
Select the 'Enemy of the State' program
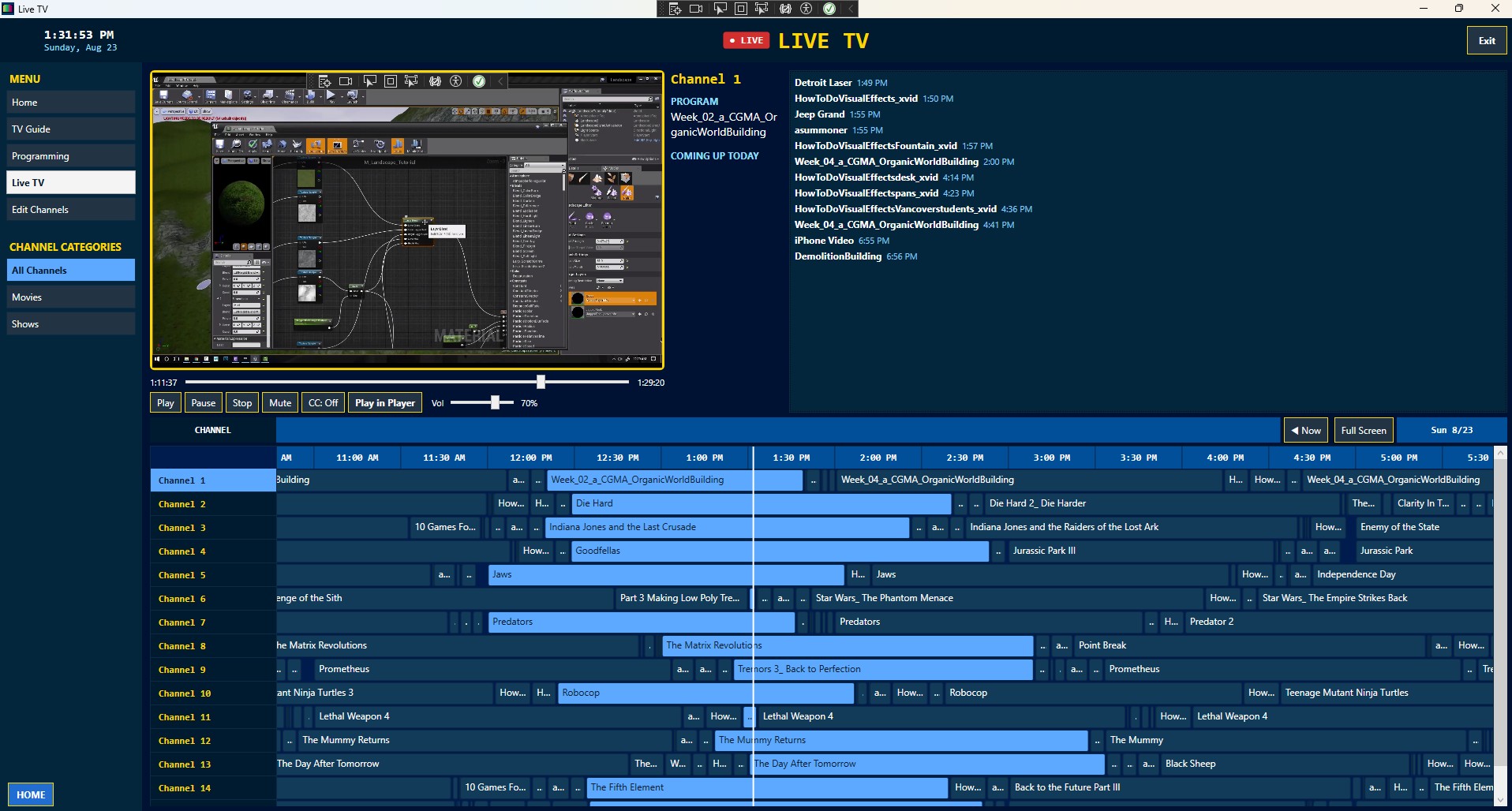pyautogui.click(x=1424, y=527)
